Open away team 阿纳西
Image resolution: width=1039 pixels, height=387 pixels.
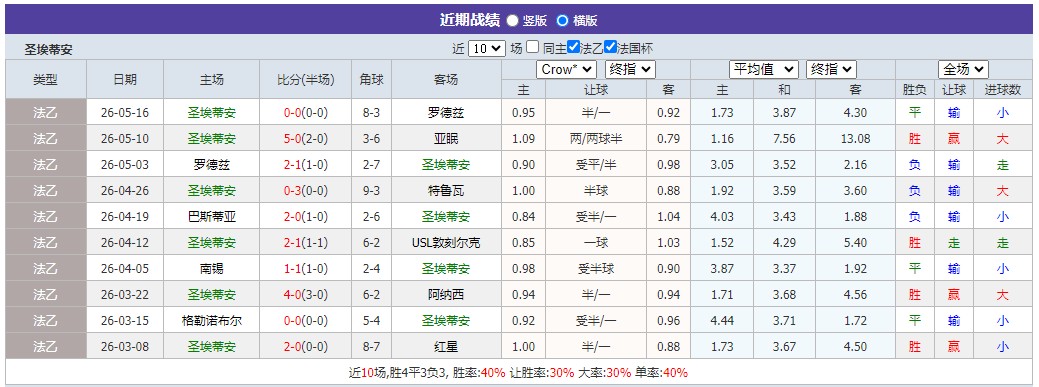pyautogui.click(x=446, y=294)
